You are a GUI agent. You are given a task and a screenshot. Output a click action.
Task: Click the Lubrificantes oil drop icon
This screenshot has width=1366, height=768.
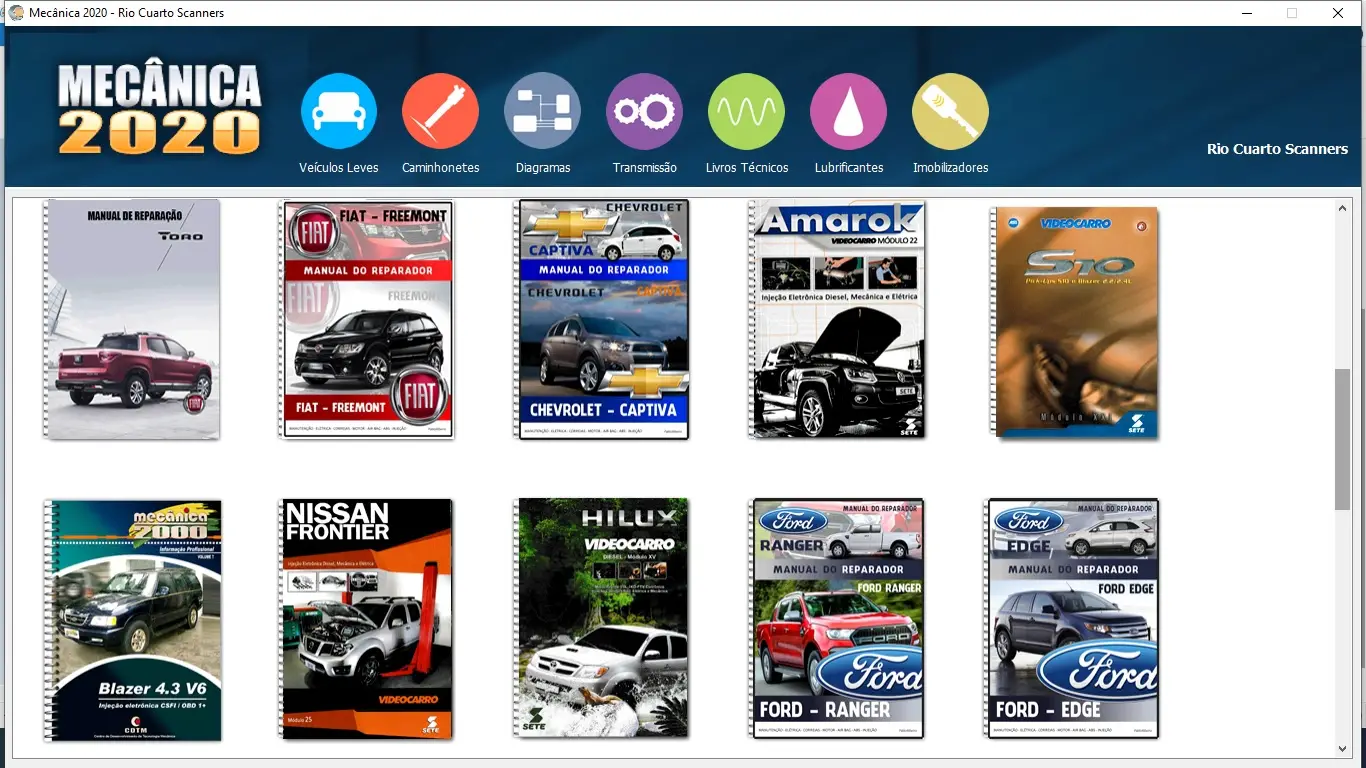click(x=848, y=111)
